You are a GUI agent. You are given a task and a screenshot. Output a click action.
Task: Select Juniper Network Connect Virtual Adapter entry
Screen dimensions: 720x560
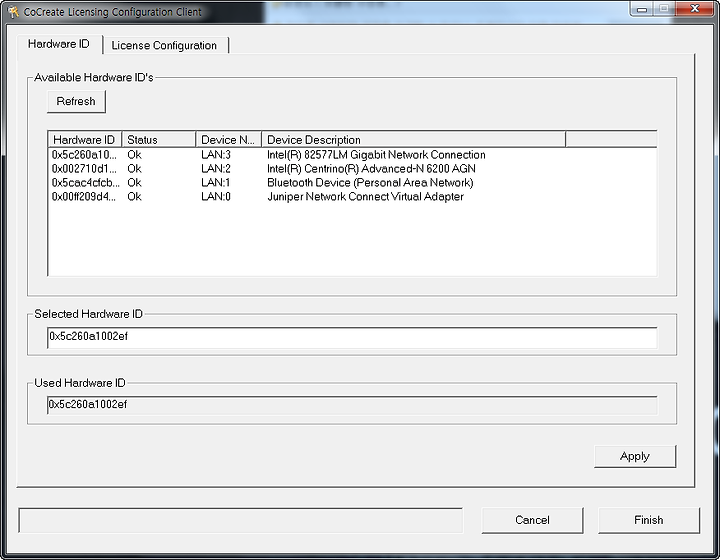coord(366,196)
